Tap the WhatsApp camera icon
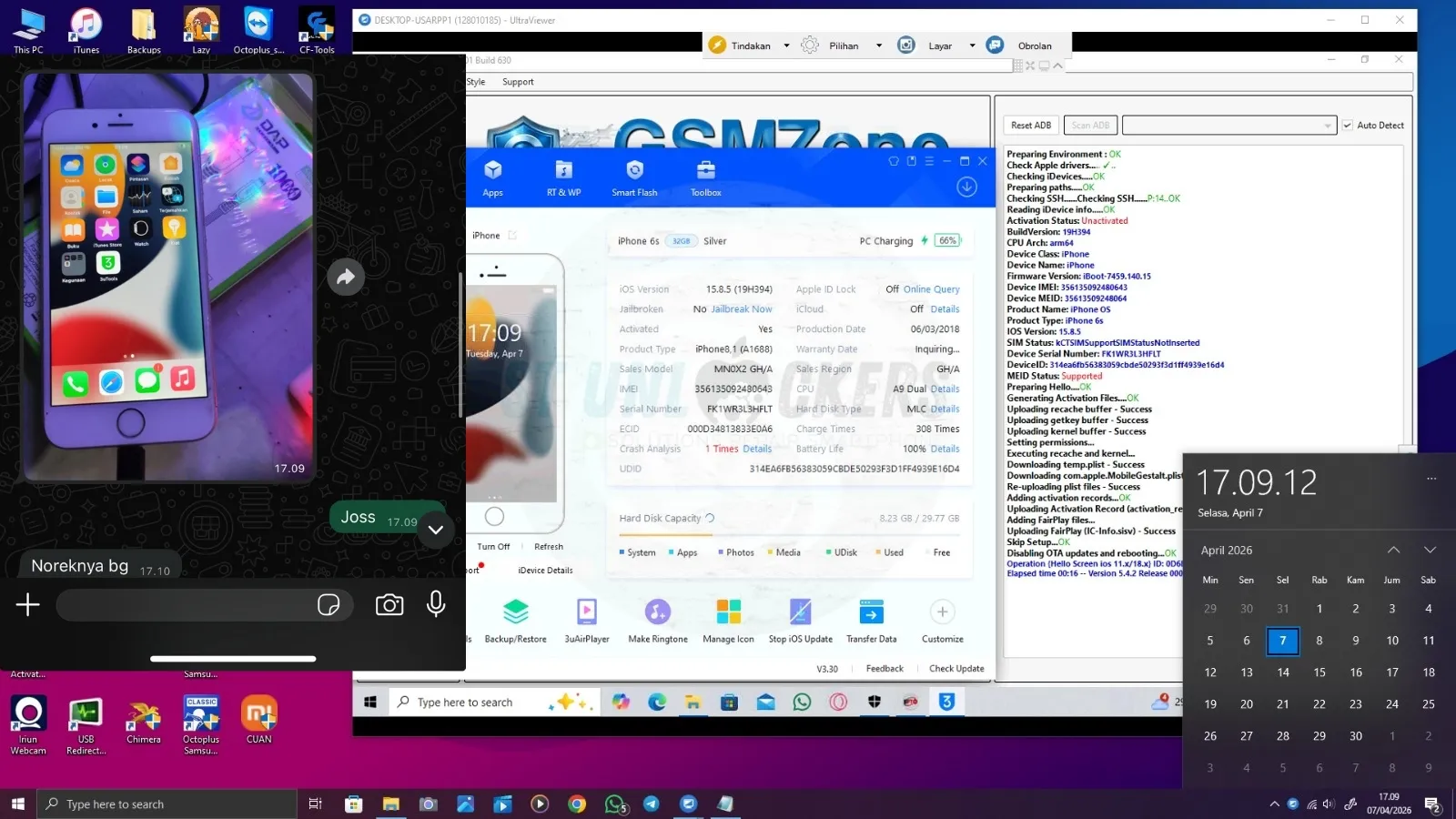The width and height of the screenshot is (1456, 819). tap(389, 605)
